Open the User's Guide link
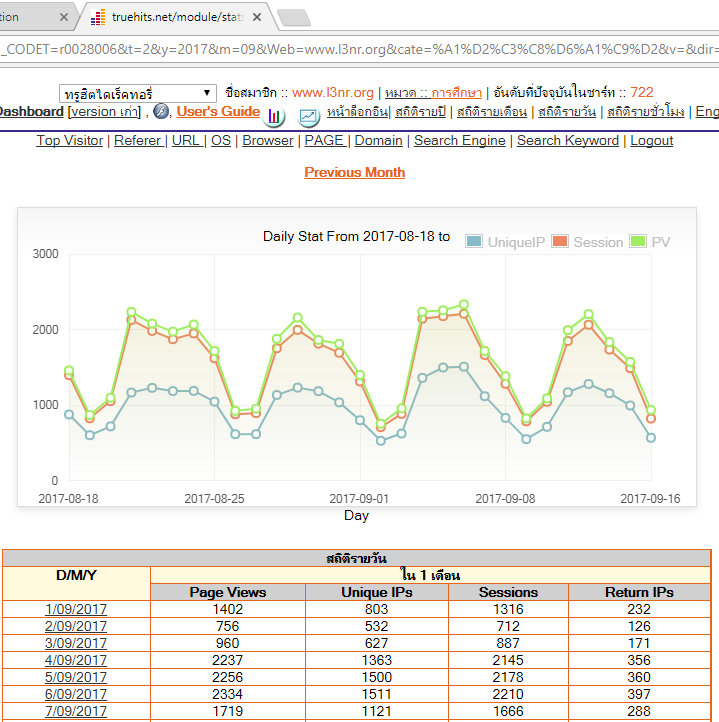Screen dimensions: 719x722 (x=218, y=111)
